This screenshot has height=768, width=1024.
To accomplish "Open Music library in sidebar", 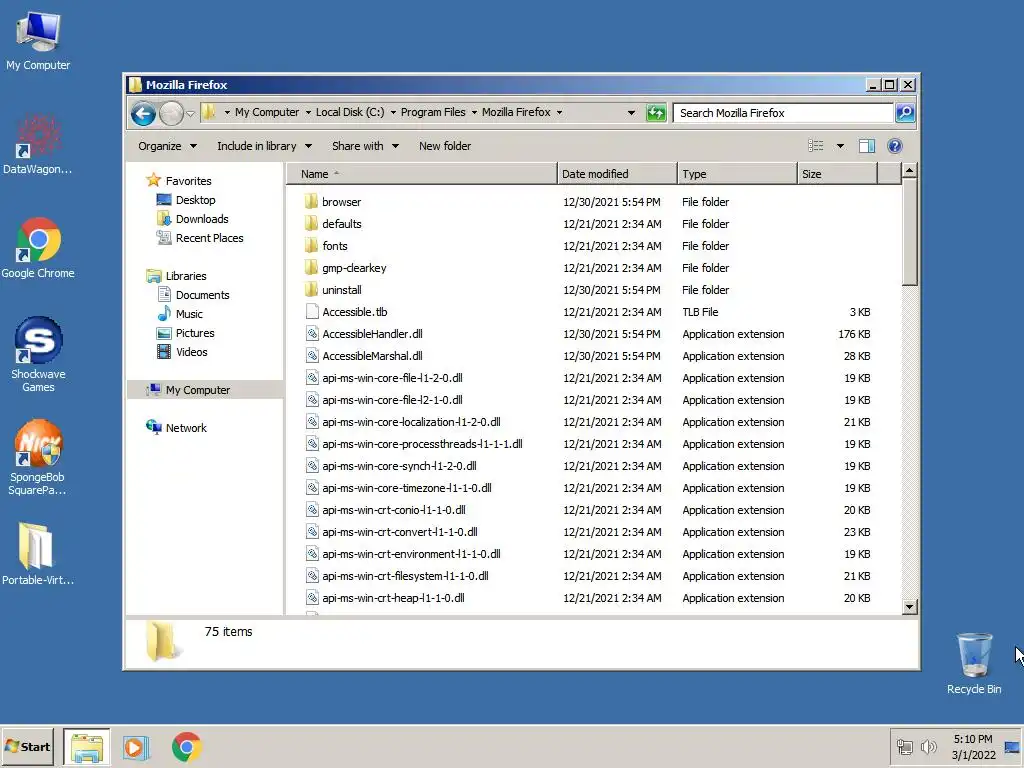I will click(x=189, y=314).
